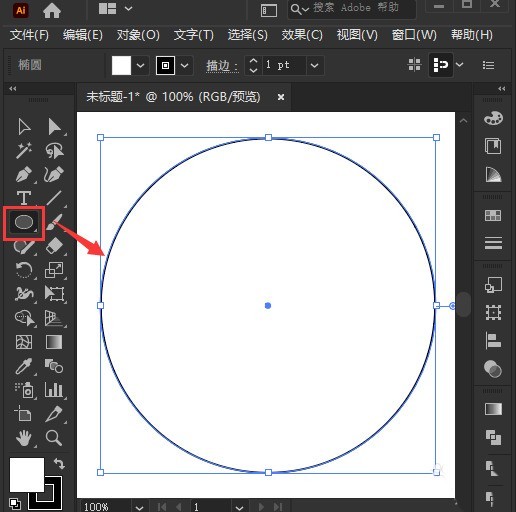Activate the Zoom tool
516x512 pixels.
(54, 437)
